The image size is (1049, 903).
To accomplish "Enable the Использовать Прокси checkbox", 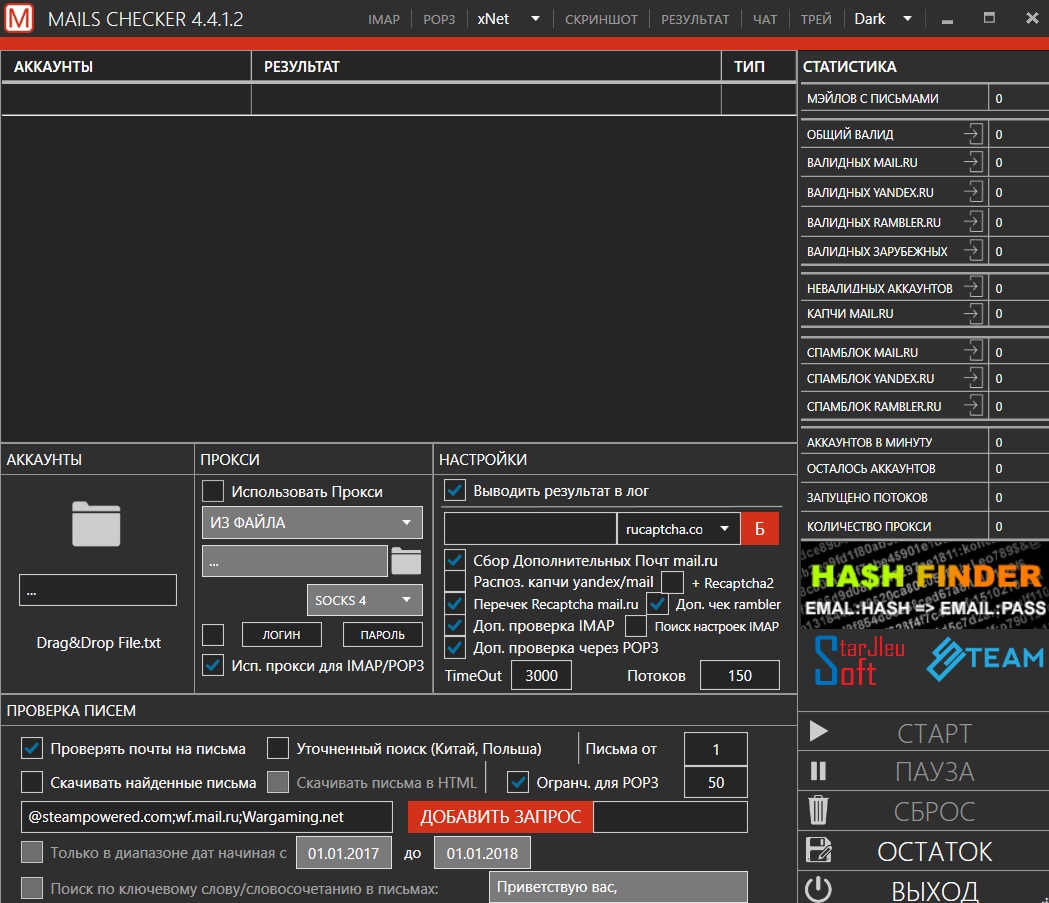I will [x=213, y=491].
